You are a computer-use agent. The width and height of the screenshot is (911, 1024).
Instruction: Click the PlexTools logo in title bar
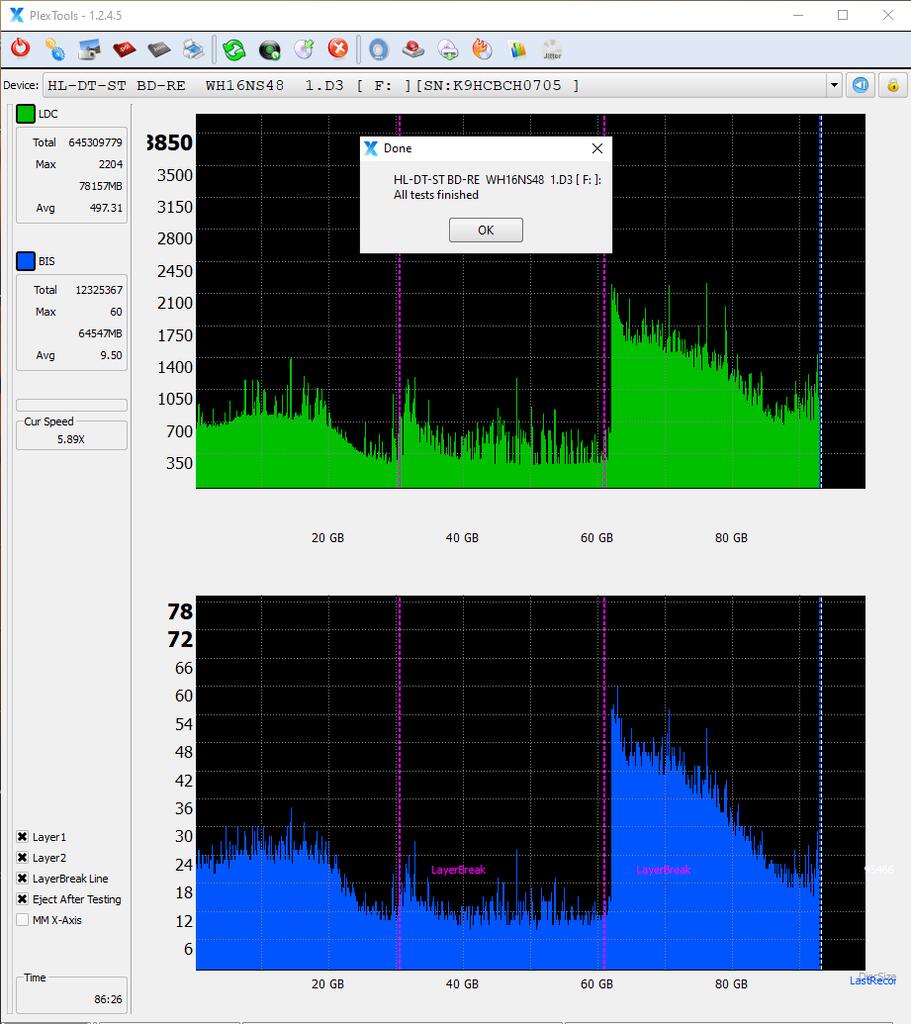16,15
